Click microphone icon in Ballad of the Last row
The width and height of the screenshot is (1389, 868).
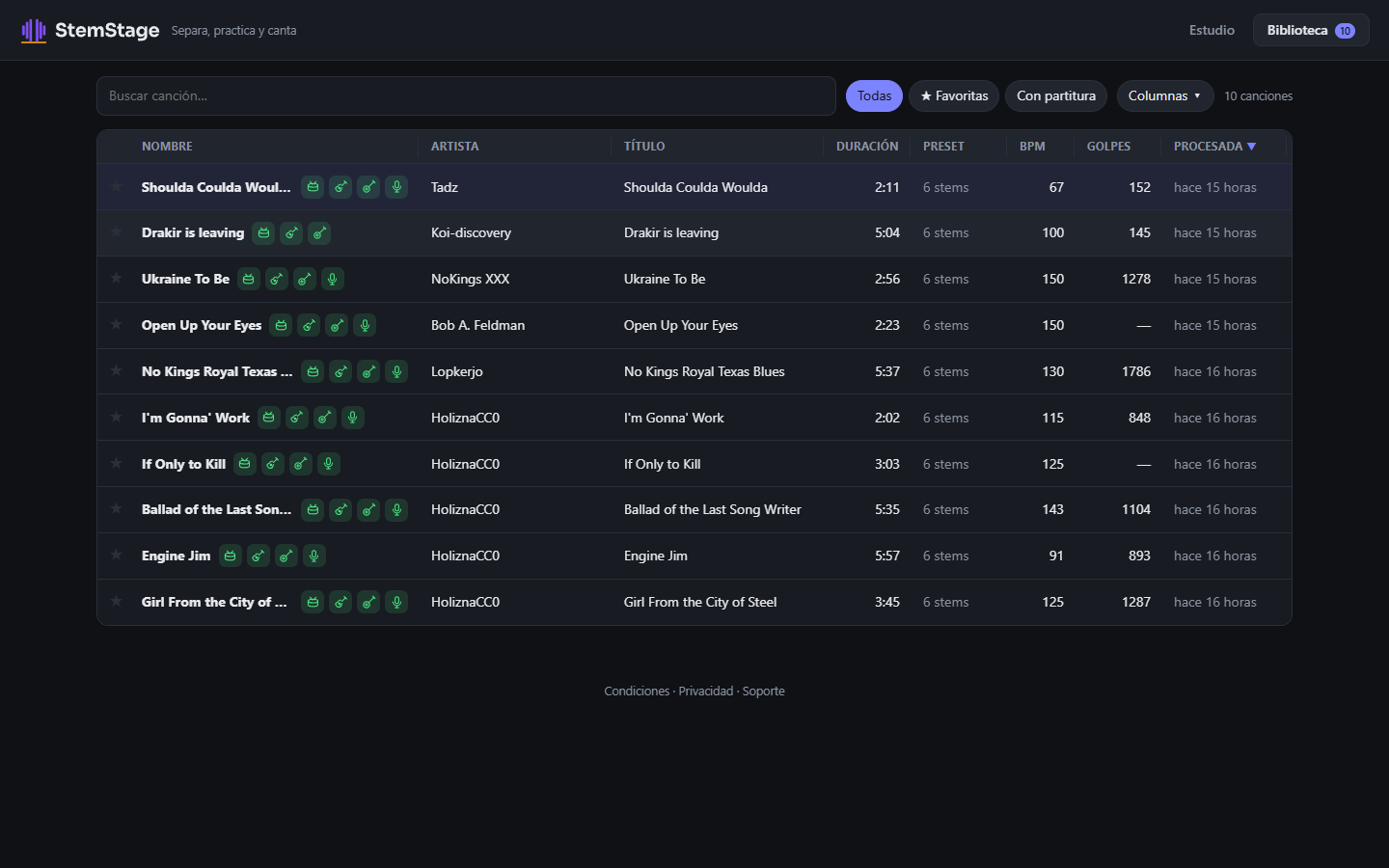pos(396,509)
